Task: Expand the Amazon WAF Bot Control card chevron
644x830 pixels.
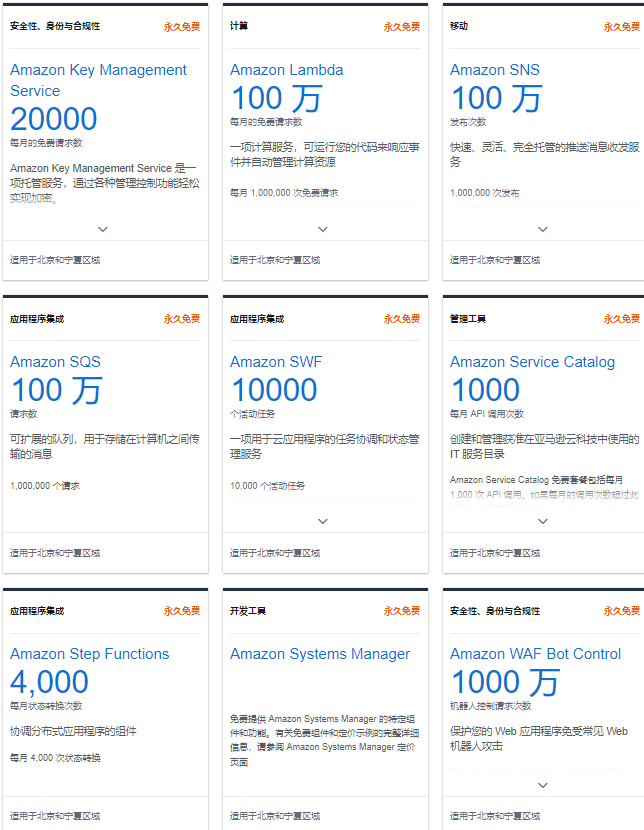Action: click(x=543, y=785)
